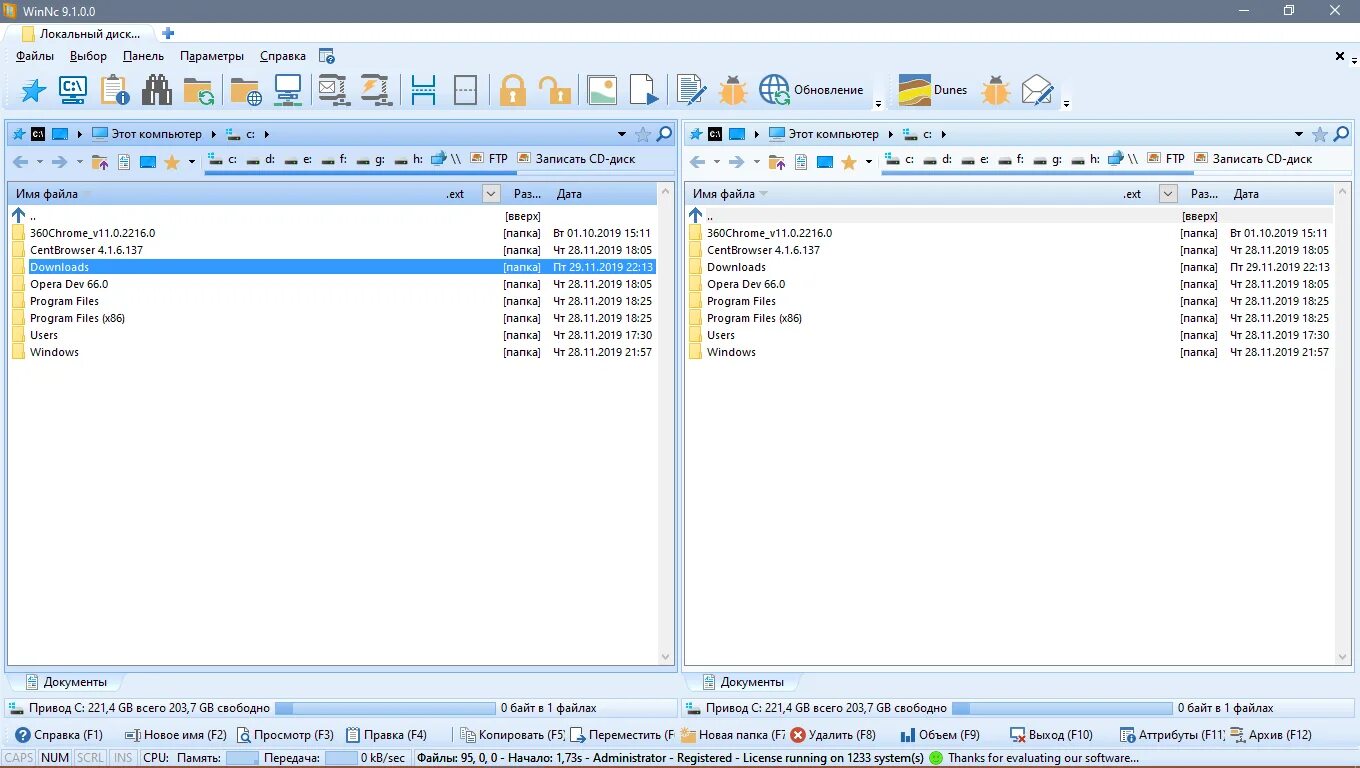Open the .ext column dropdown in left panel
The height and width of the screenshot is (768, 1360).
491,194
